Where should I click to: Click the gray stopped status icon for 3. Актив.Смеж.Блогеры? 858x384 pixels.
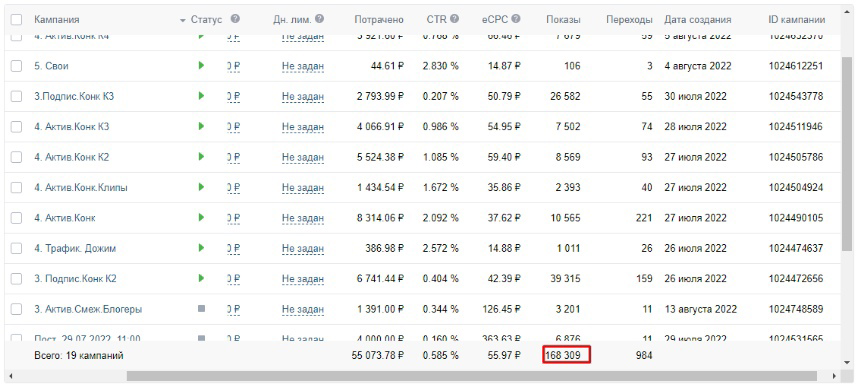pyautogui.click(x=201, y=309)
